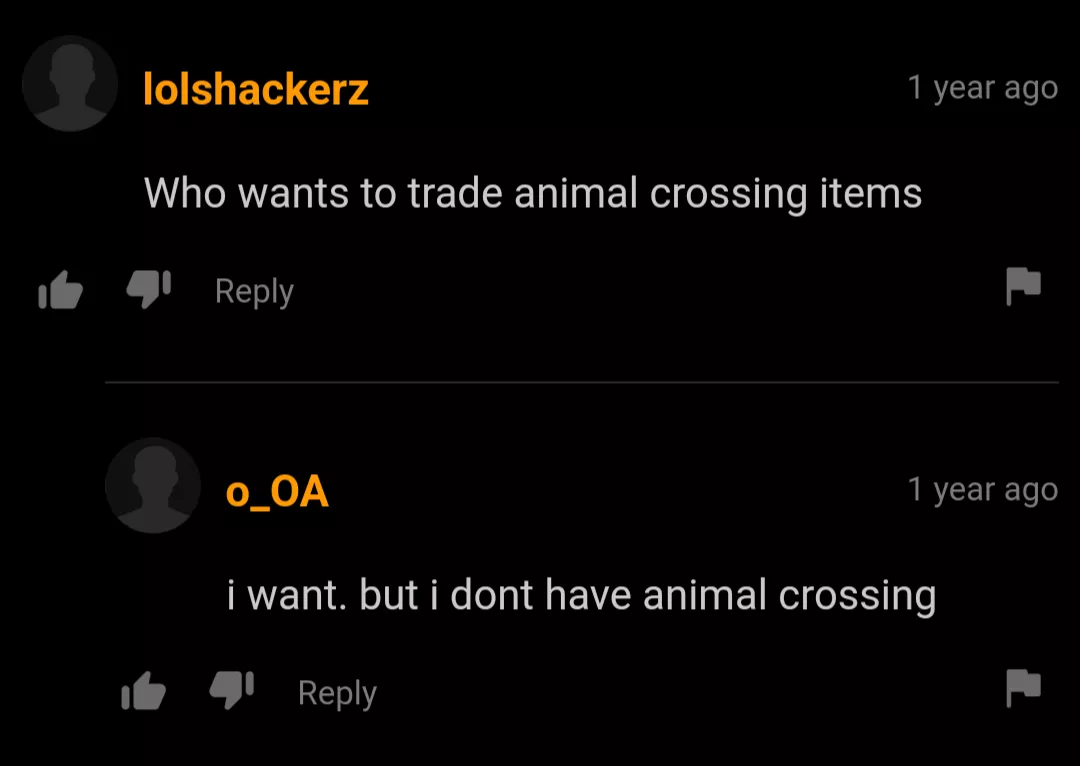Screen dimensions: 1080x766
Task: Open o_OA's profile avatar picture
Action: click(153, 485)
